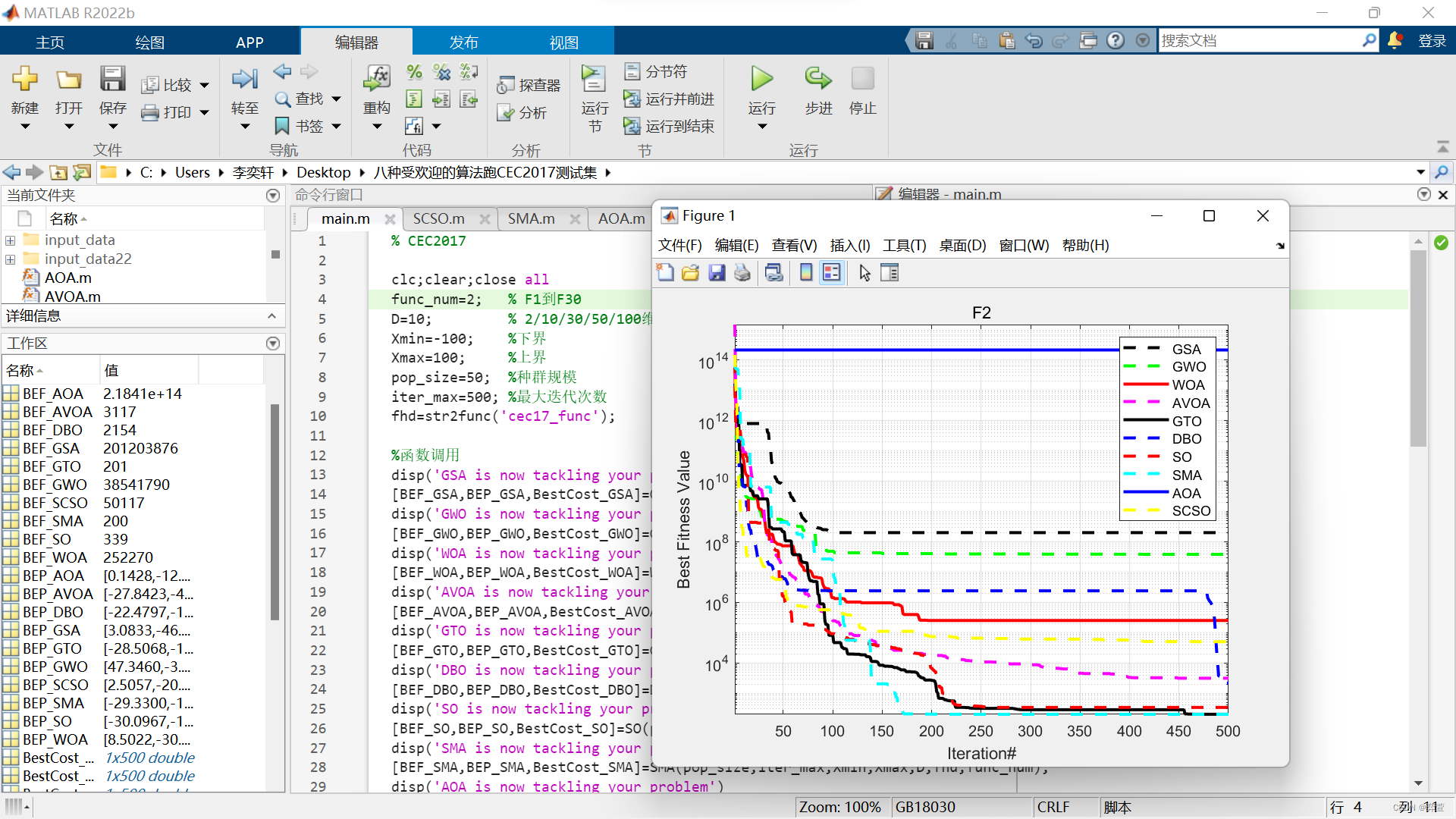Click the help question mark icon

pos(1115,40)
